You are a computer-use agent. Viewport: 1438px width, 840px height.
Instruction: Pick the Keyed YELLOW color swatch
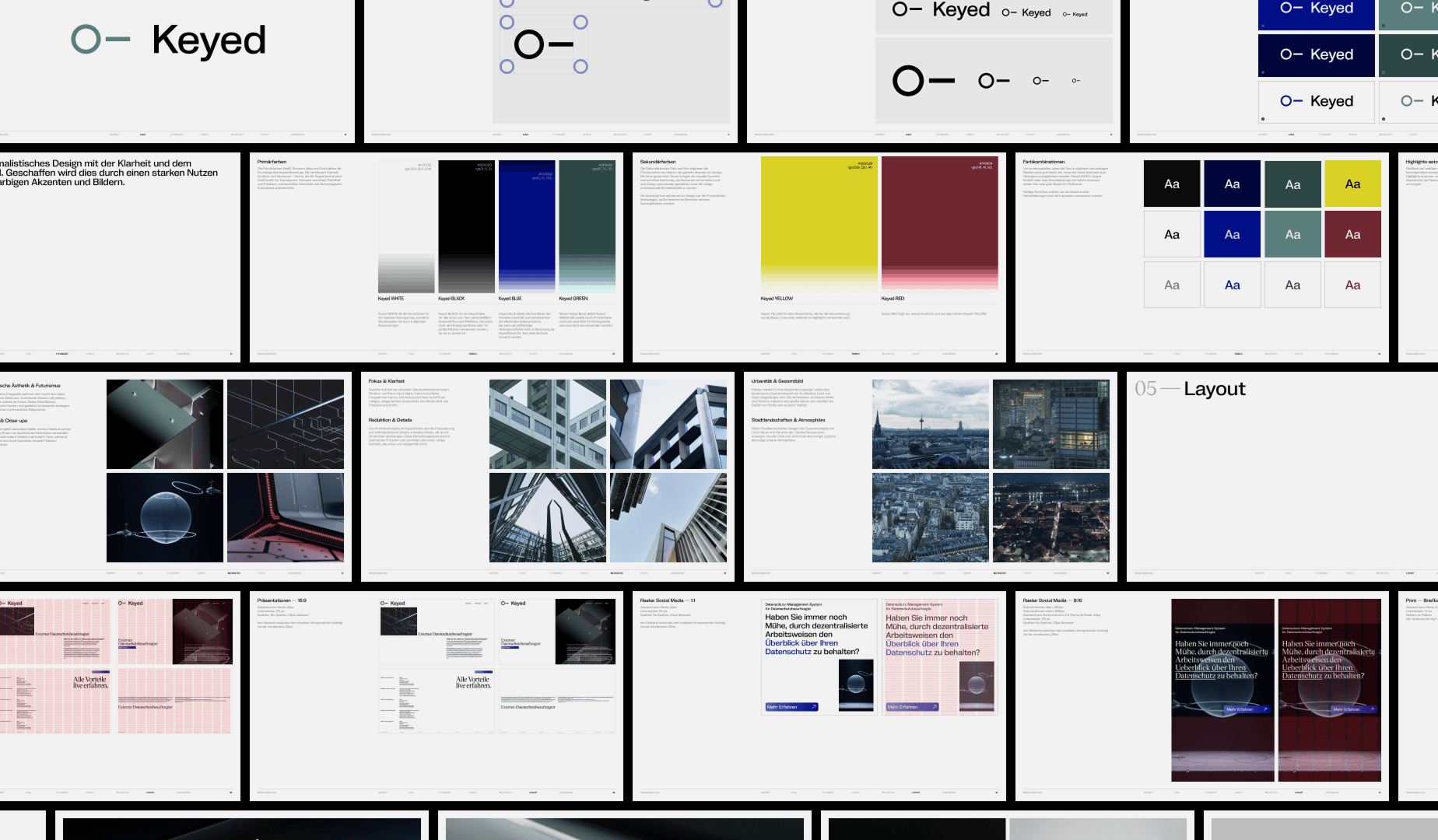point(819,224)
